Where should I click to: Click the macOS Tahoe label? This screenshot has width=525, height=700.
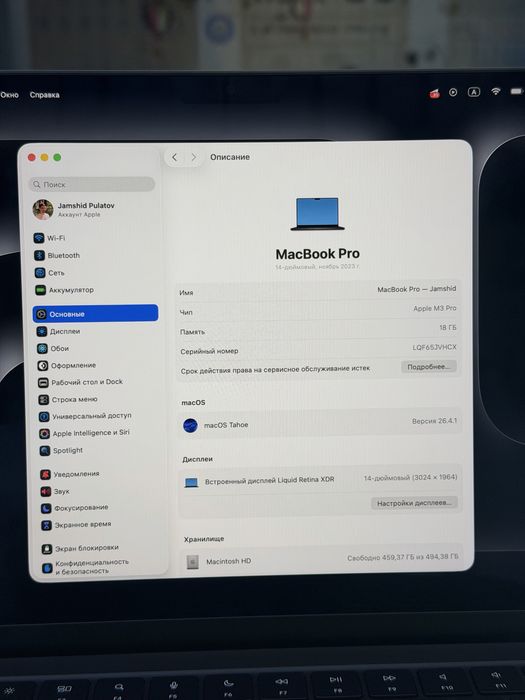coord(226,425)
